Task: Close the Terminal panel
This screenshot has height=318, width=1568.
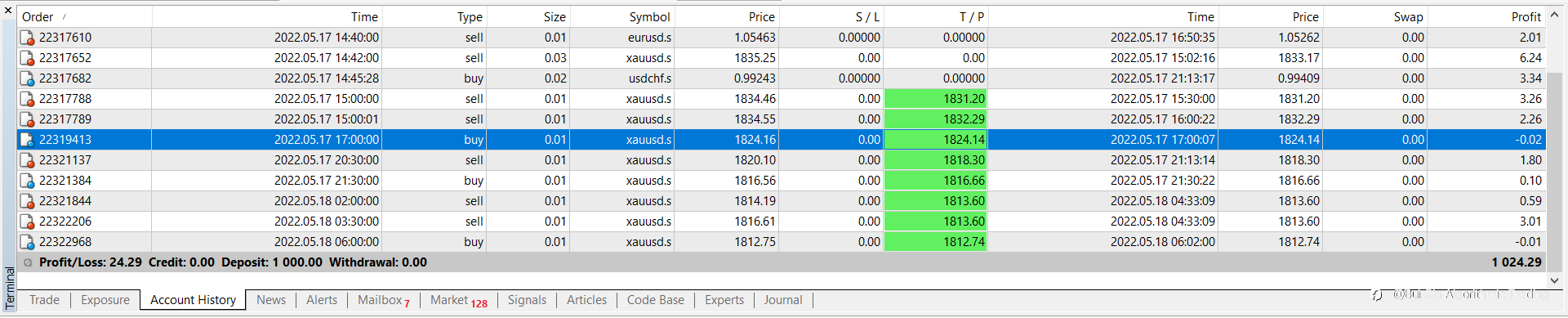Action: (8, 11)
